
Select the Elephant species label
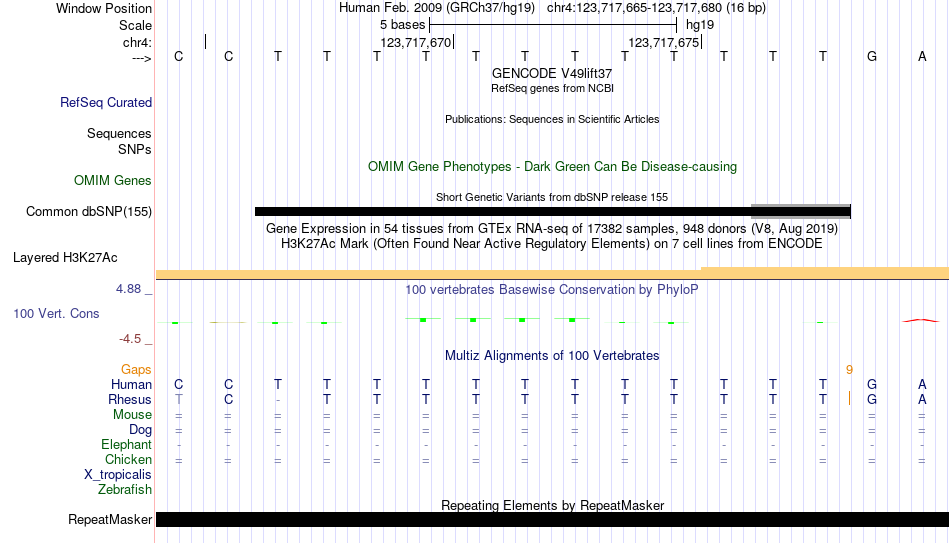point(127,445)
